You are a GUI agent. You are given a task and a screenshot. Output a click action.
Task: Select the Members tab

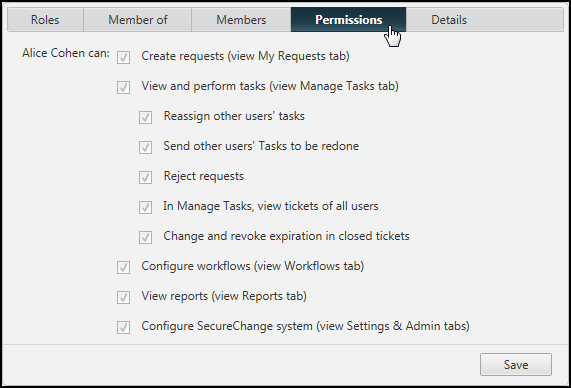[241, 20]
